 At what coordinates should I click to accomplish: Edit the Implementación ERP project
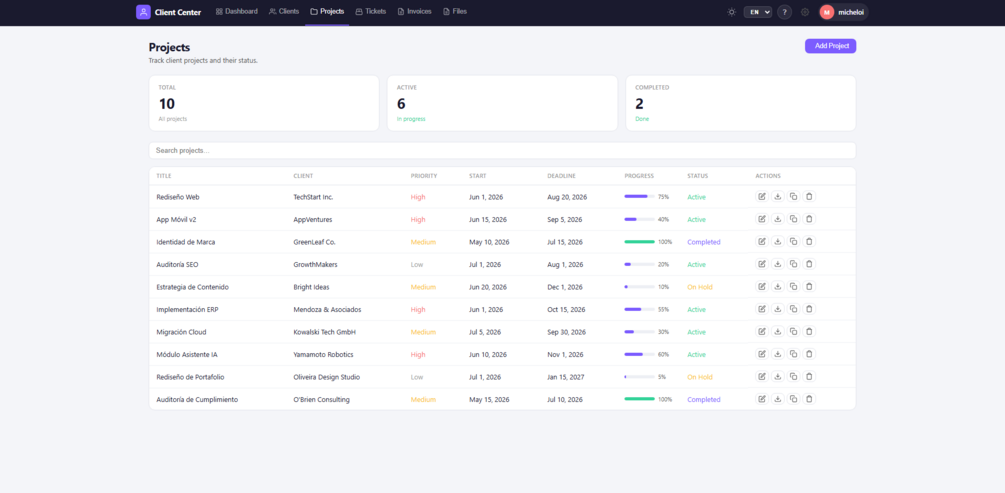pos(761,309)
